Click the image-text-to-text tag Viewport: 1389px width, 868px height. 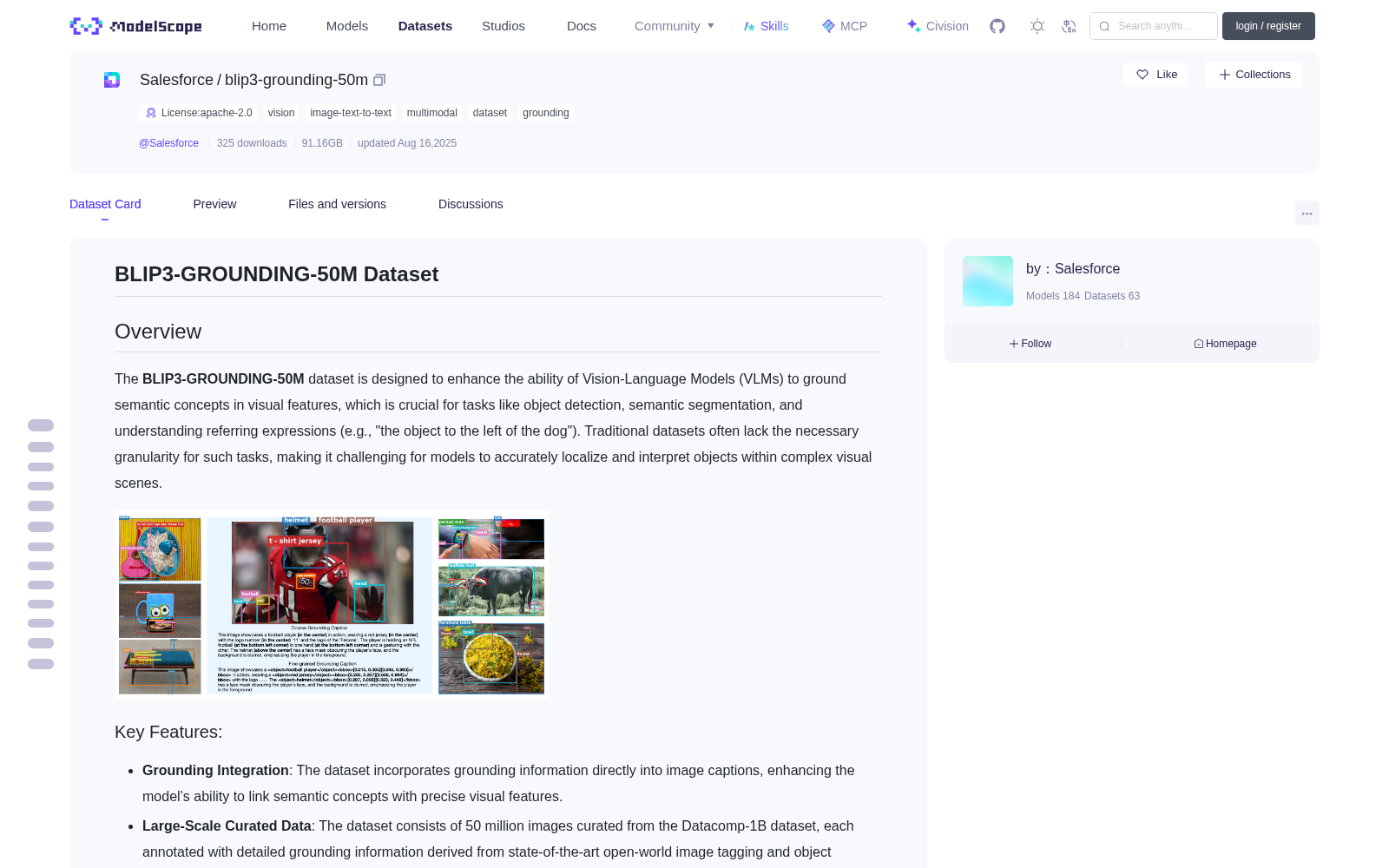coord(351,113)
